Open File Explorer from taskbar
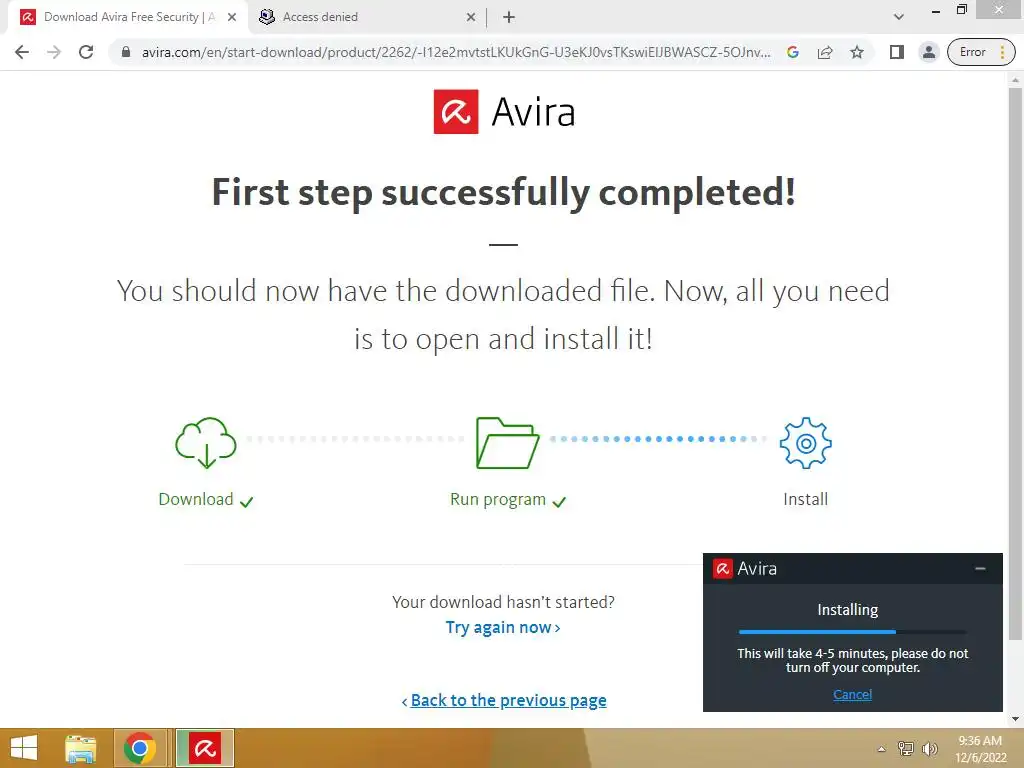This screenshot has width=1024, height=768. 80,748
